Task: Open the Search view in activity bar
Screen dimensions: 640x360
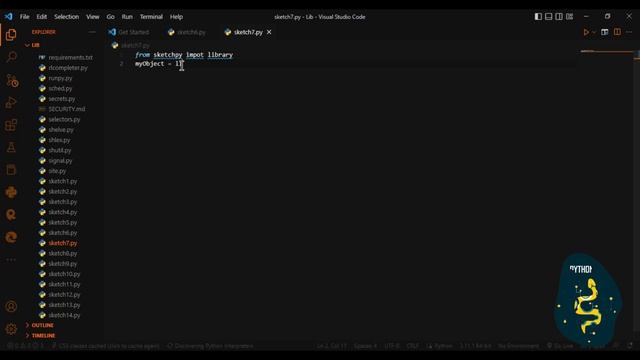Action: [x=11, y=57]
